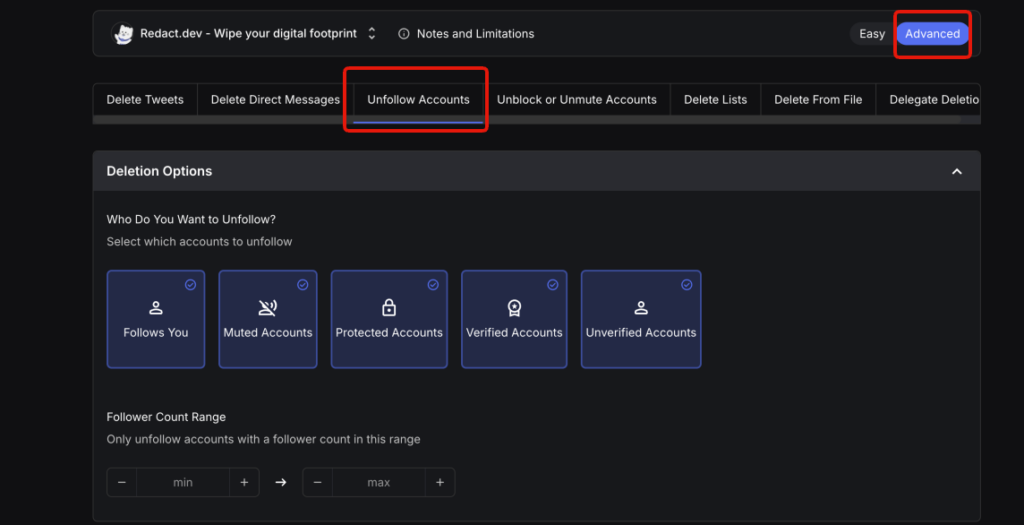Click the Follows You person icon
The height and width of the screenshot is (525, 1024).
tap(155, 308)
